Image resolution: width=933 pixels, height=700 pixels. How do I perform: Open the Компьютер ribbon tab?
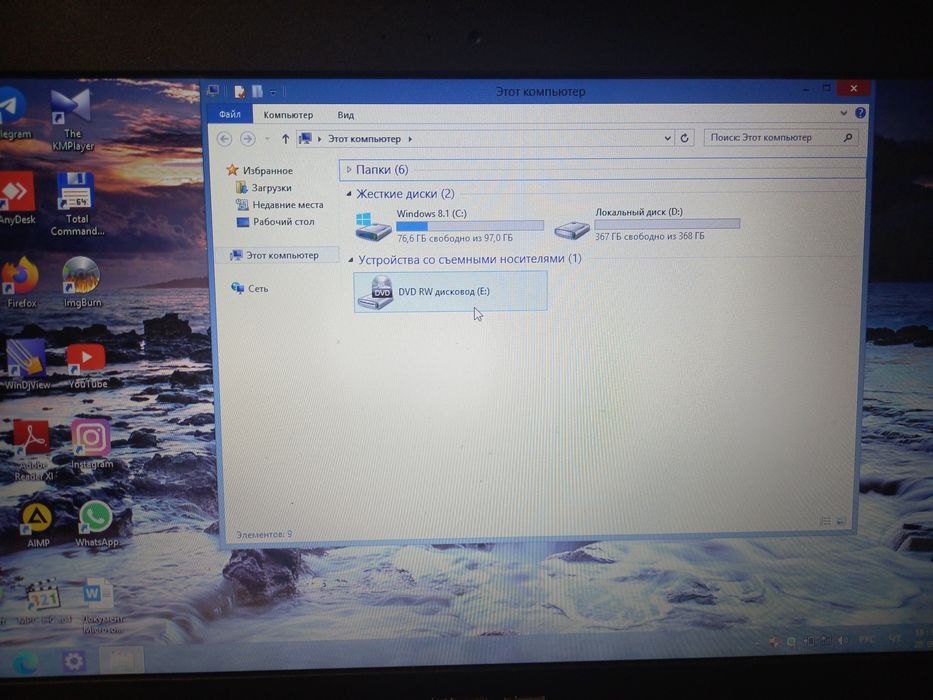click(x=288, y=115)
